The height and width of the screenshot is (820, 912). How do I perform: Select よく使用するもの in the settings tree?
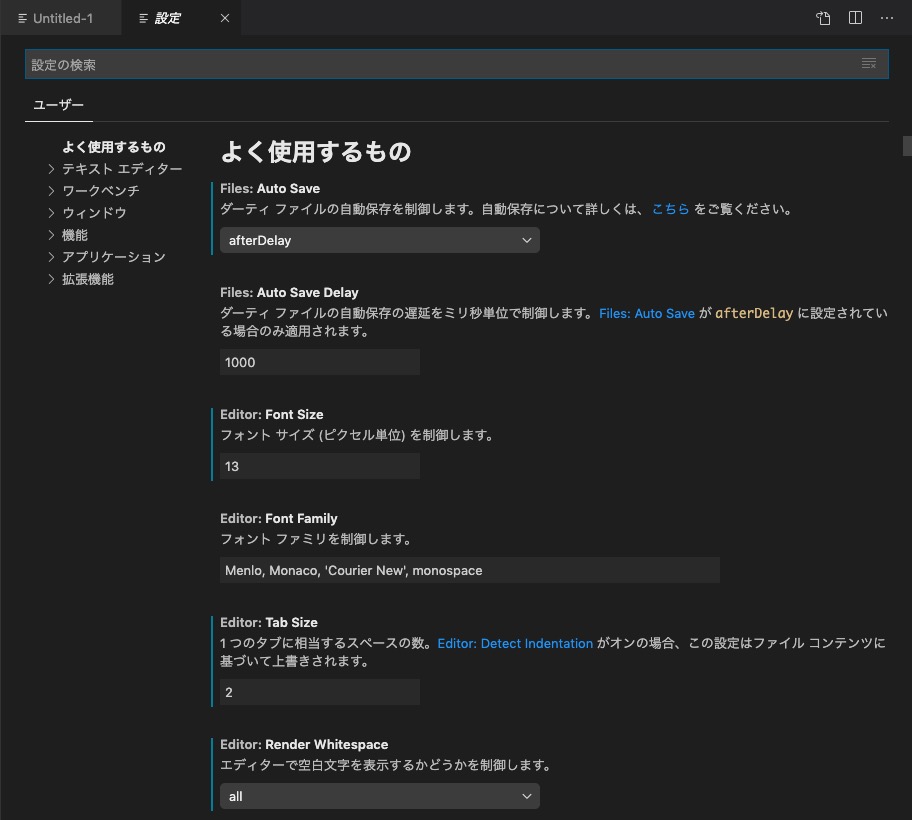[x=114, y=147]
